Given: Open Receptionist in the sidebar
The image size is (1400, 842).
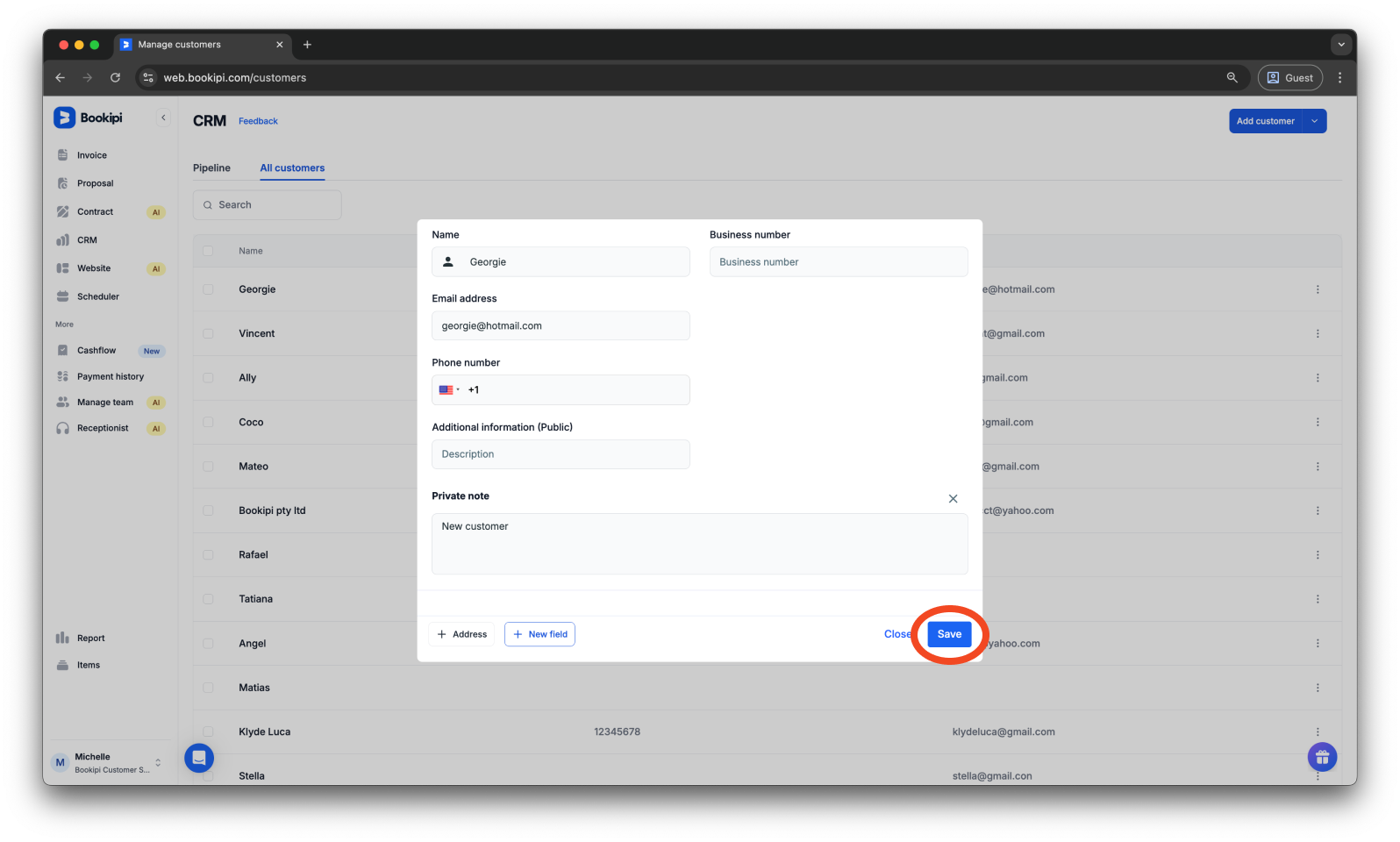Looking at the screenshot, I should 102,428.
